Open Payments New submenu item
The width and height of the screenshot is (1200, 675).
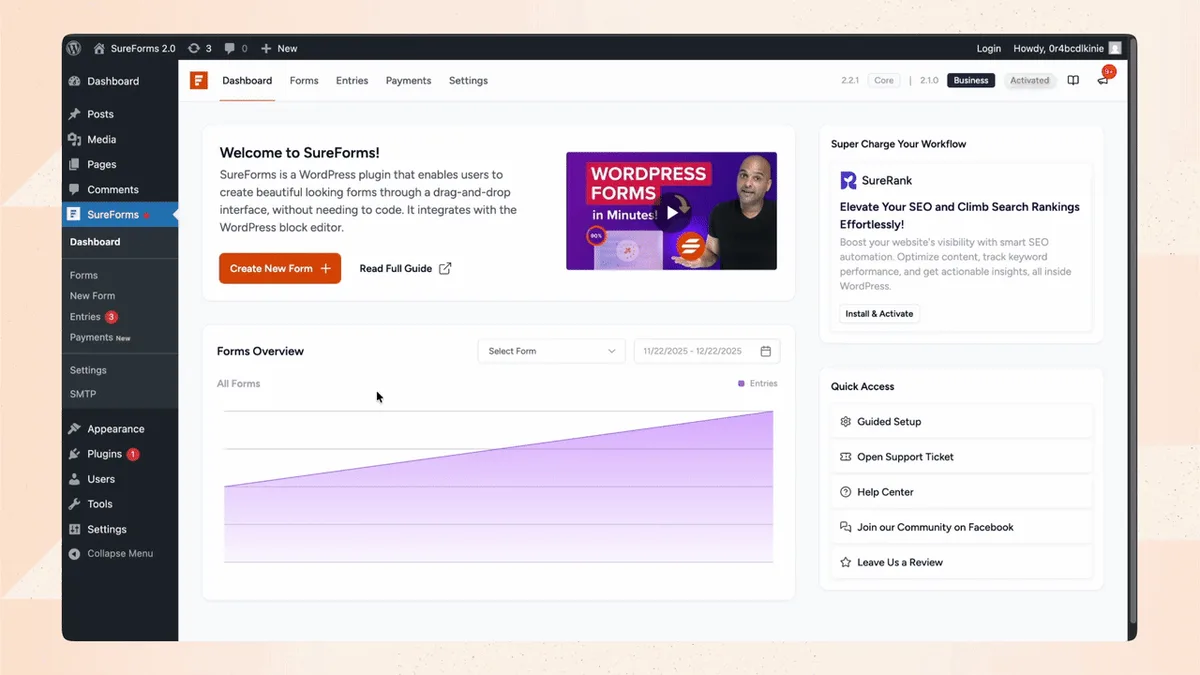100,338
